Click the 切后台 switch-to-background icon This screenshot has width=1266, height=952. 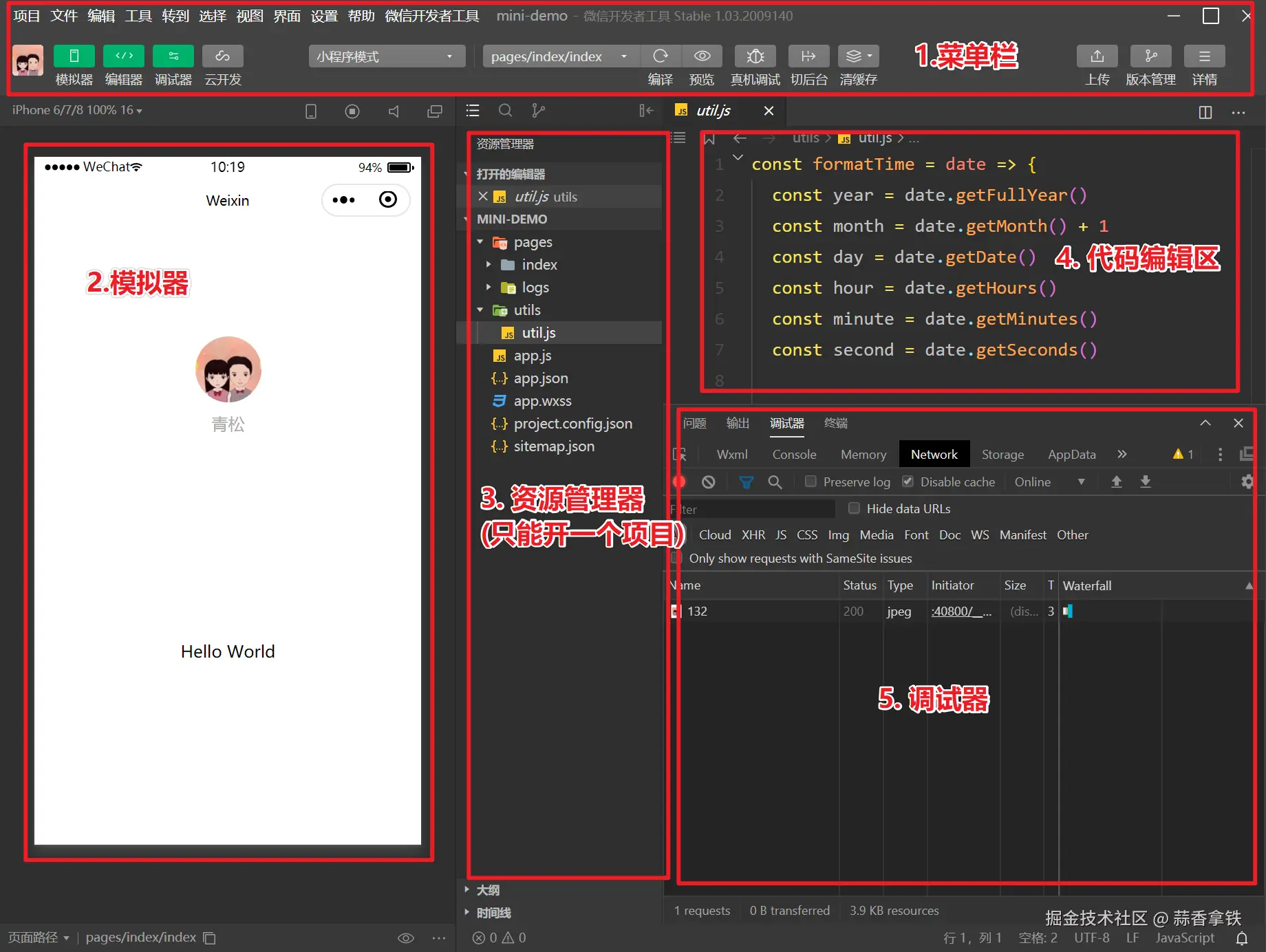[x=809, y=56]
